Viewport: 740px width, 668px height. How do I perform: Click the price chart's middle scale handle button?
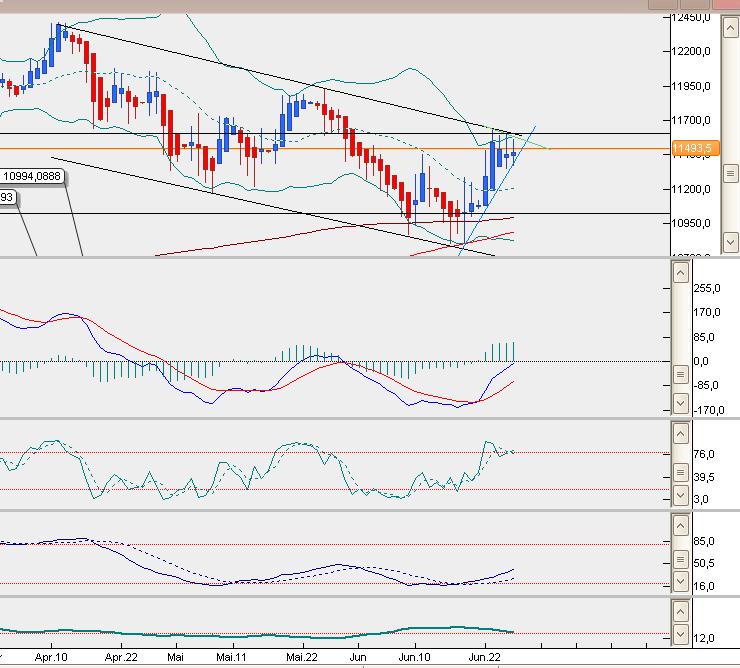[730, 174]
